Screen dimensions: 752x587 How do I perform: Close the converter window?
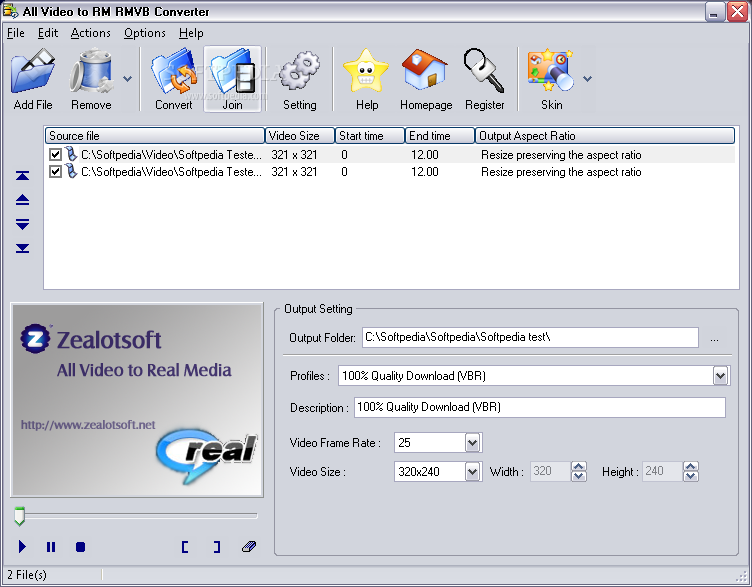[737, 12]
